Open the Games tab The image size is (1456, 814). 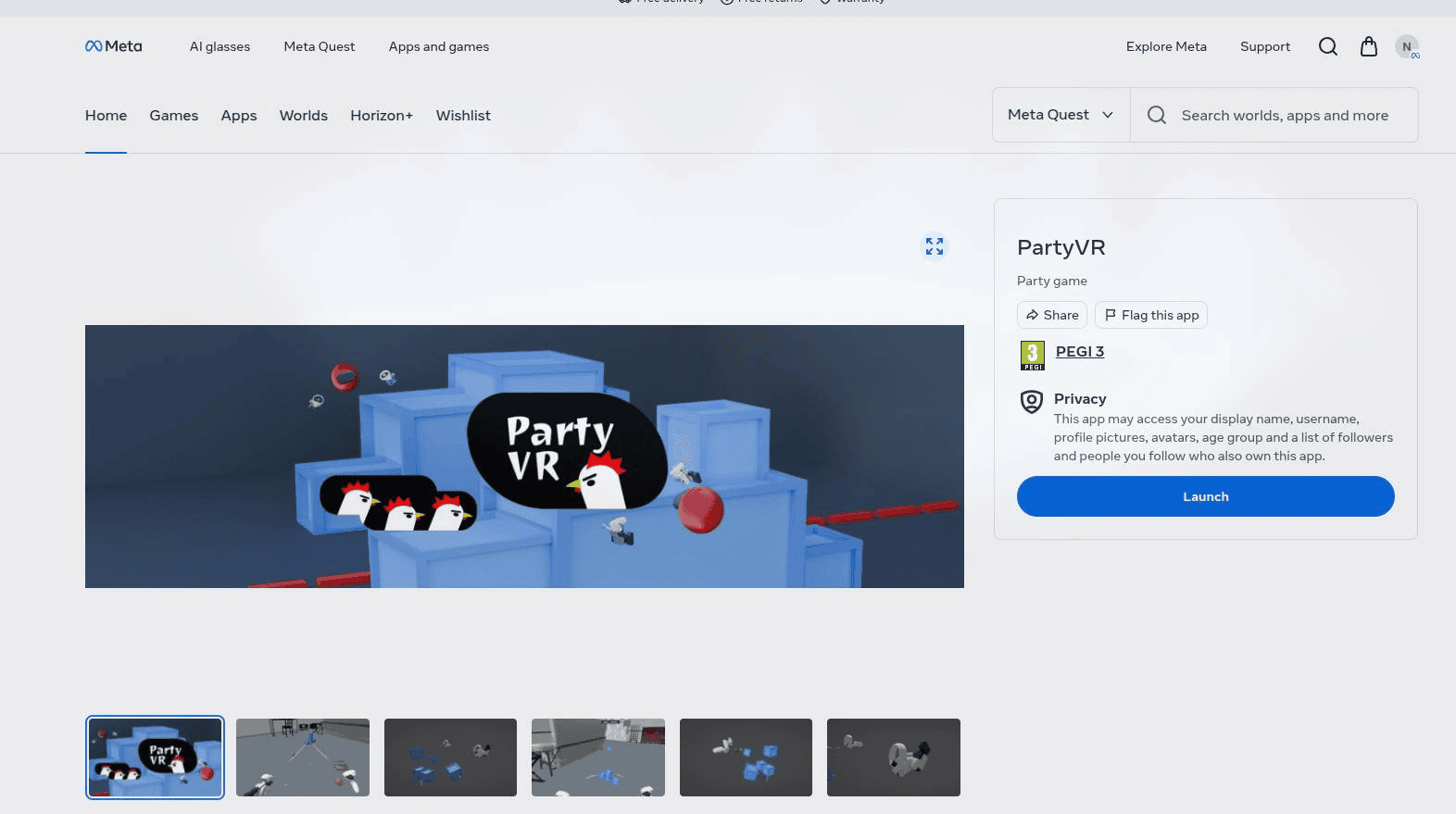(174, 116)
